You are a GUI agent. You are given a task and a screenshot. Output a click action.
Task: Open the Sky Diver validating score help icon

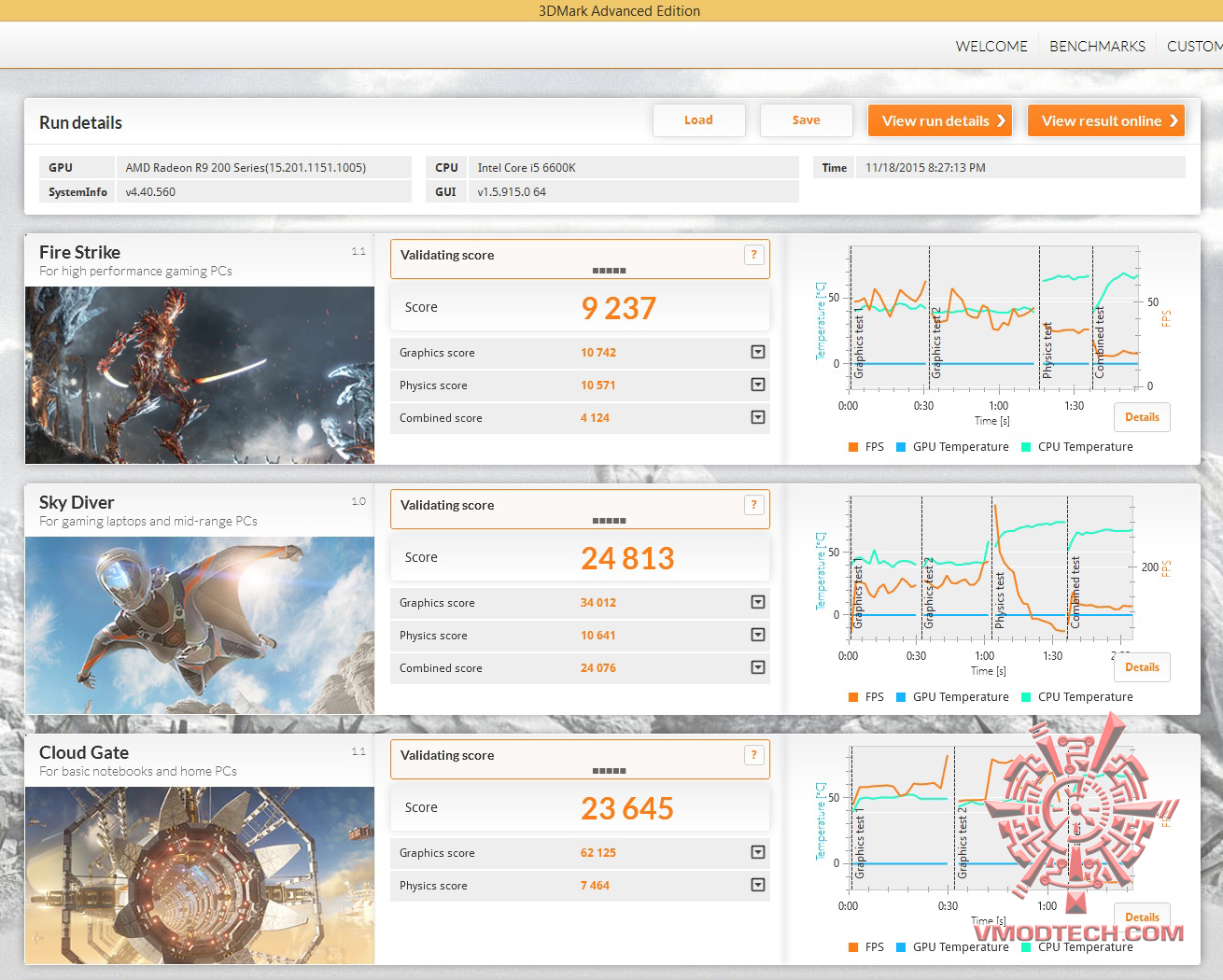tap(754, 505)
